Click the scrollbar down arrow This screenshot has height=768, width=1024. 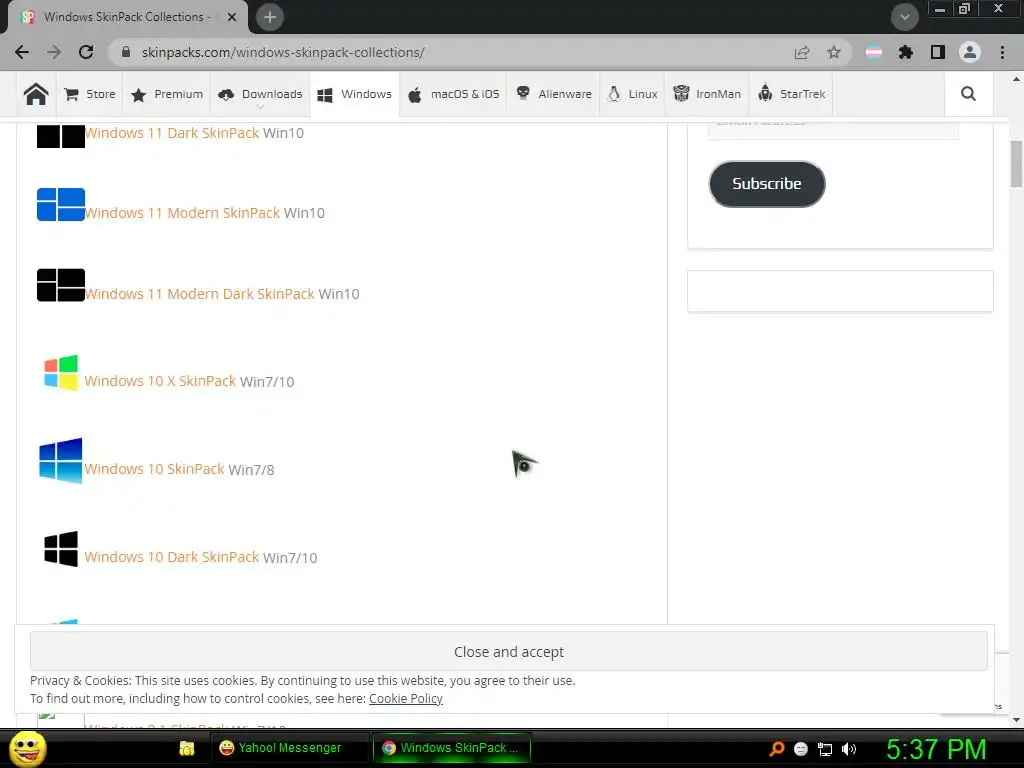(1016, 719)
